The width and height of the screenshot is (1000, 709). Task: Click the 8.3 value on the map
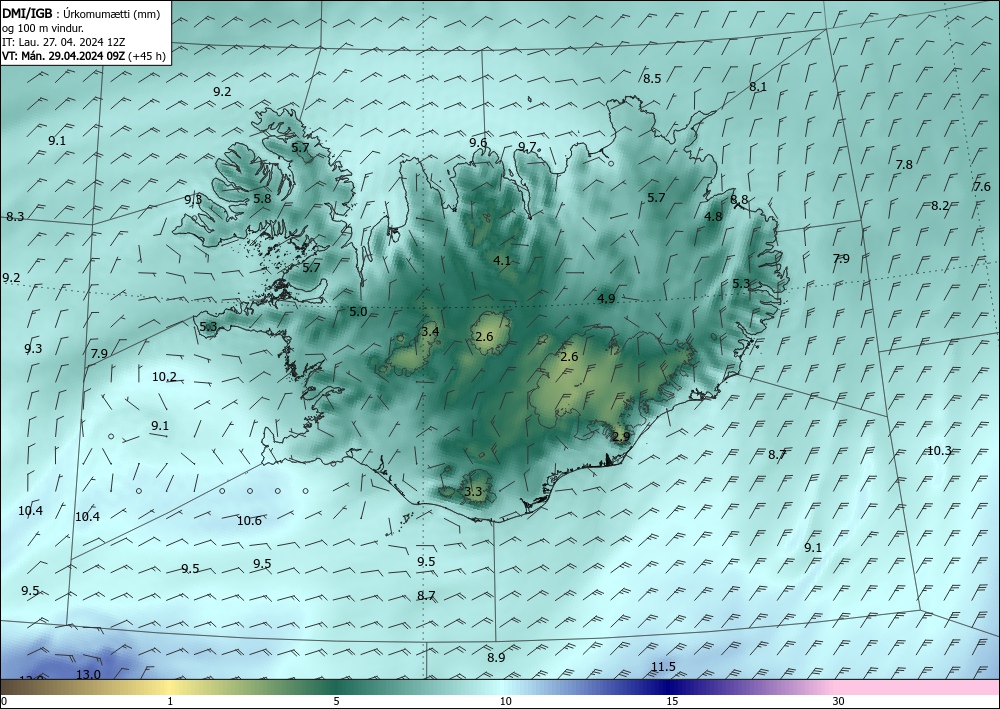[15, 217]
